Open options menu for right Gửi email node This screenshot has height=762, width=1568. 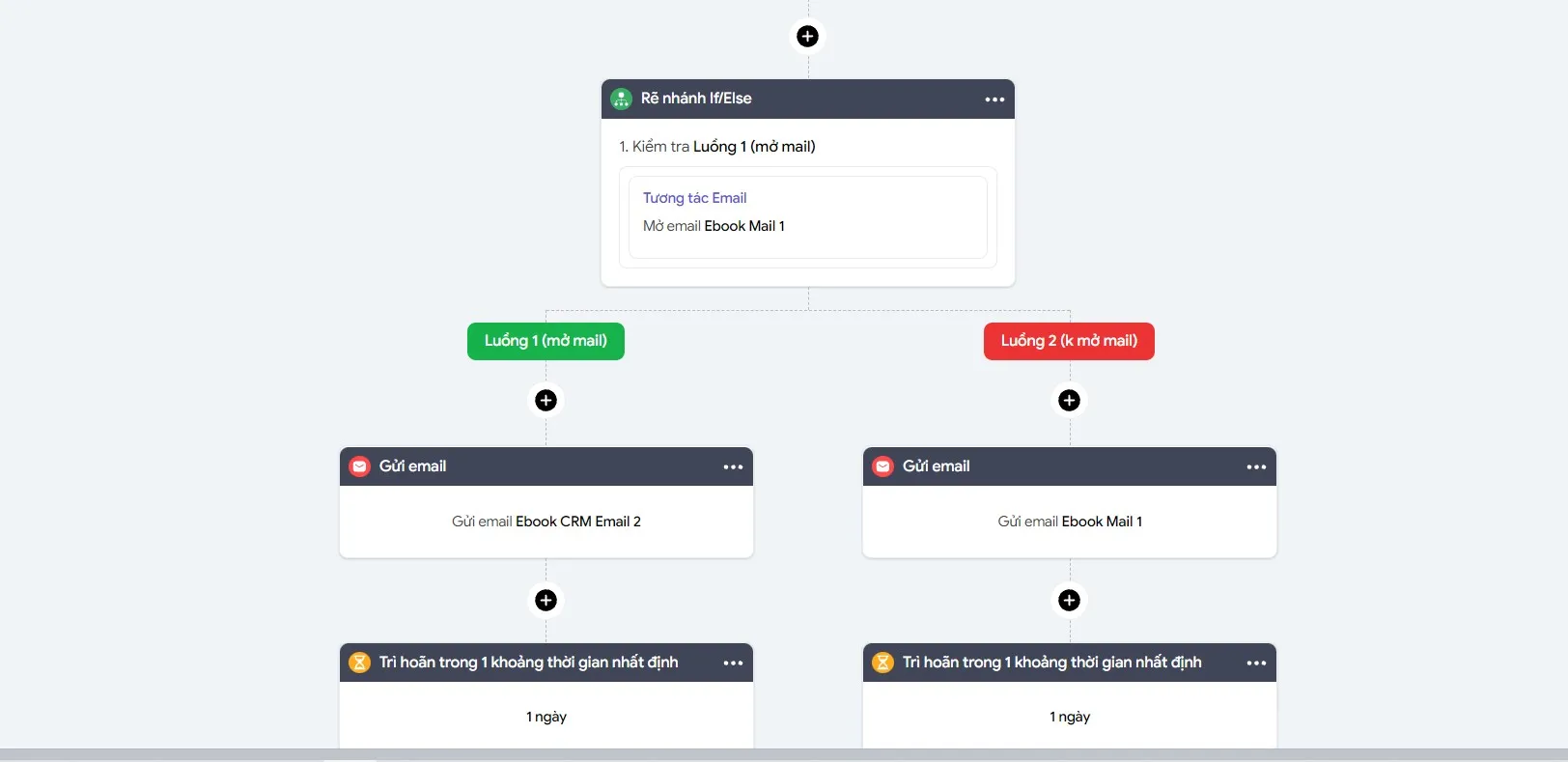click(x=1256, y=467)
